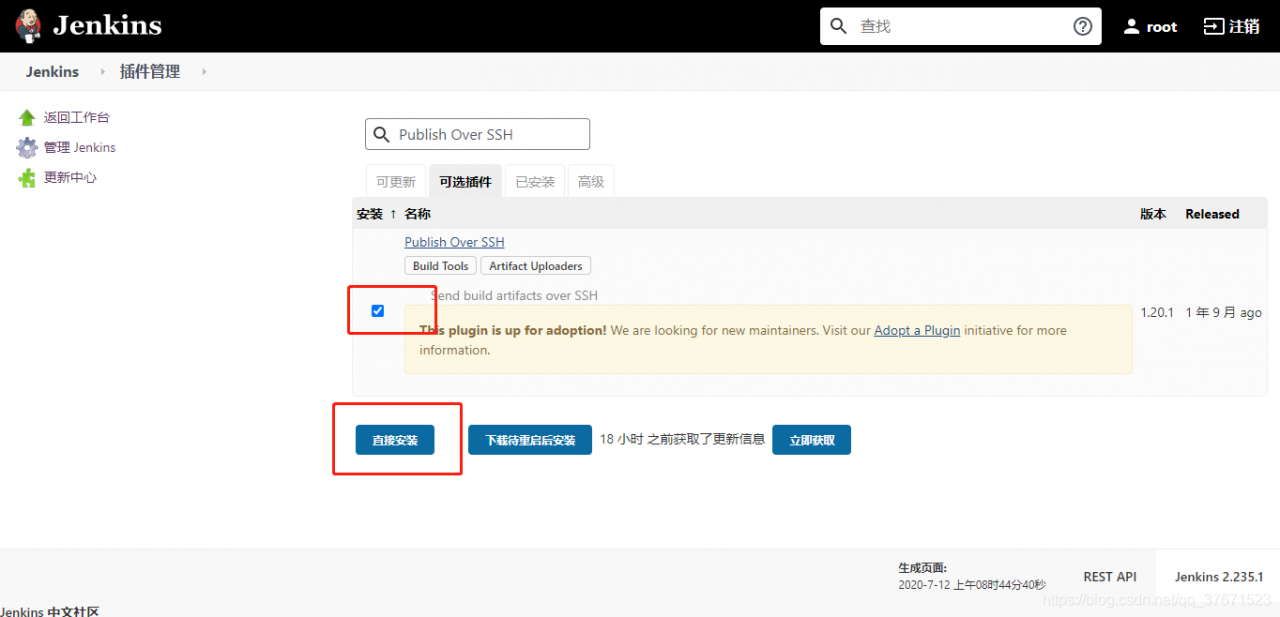Open the 返回工作台 sidebar link
This screenshot has width=1280, height=617.
pos(77,118)
